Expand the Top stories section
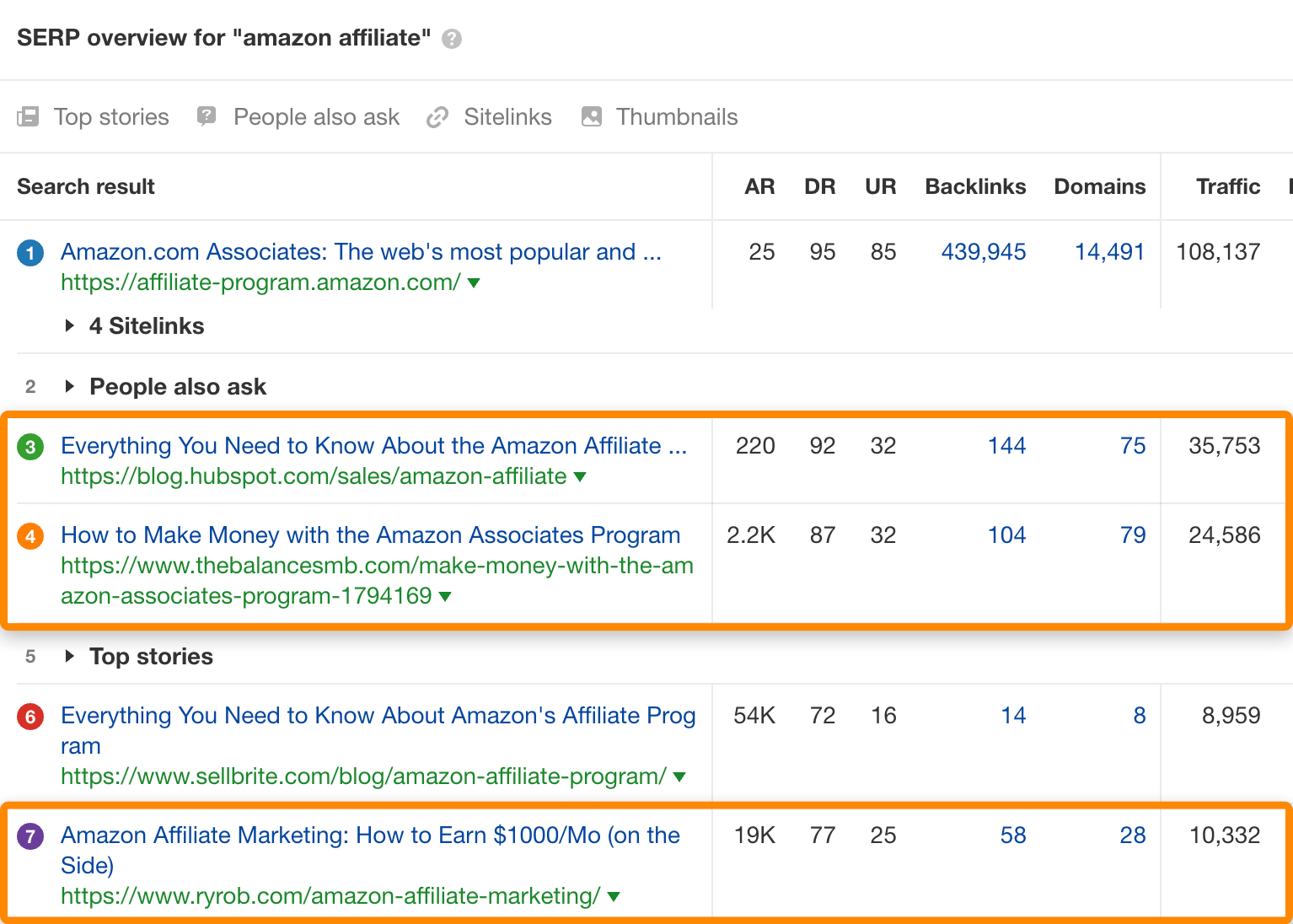 coord(71,657)
